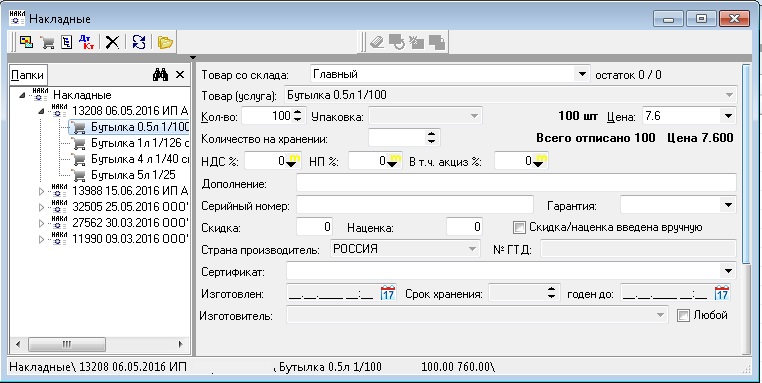762x383 pixels.
Task: Click the grayed eraser icon in second toolbar
Action: point(377,42)
